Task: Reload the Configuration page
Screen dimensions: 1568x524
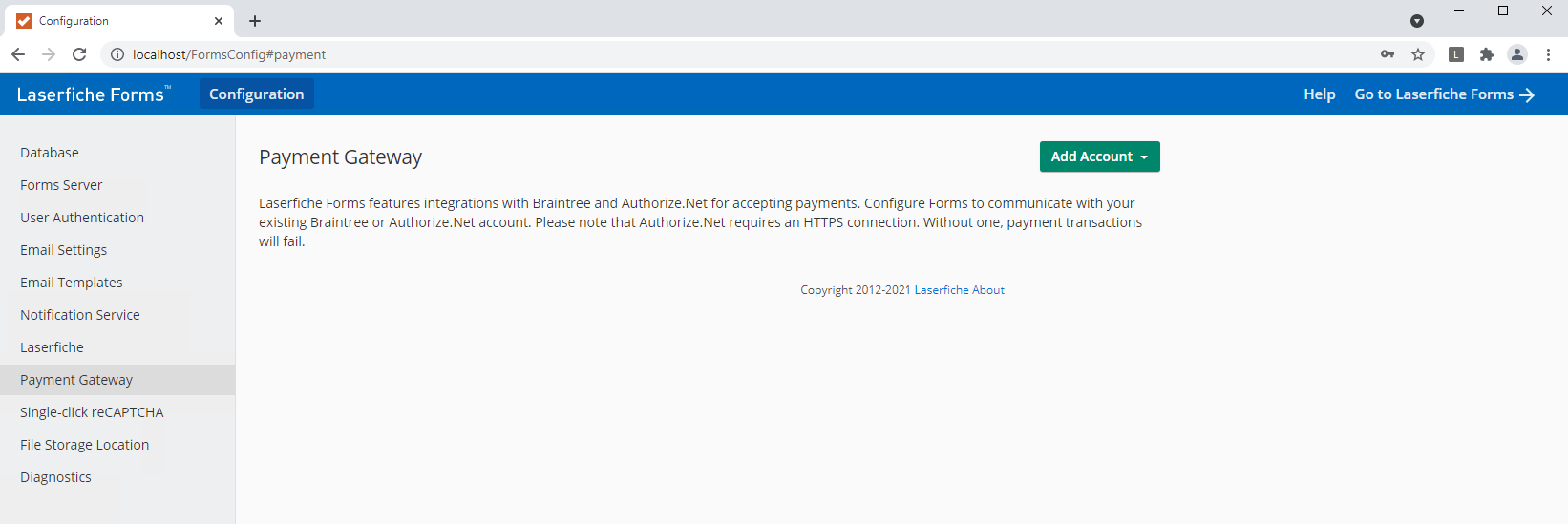Action: pos(79,54)
